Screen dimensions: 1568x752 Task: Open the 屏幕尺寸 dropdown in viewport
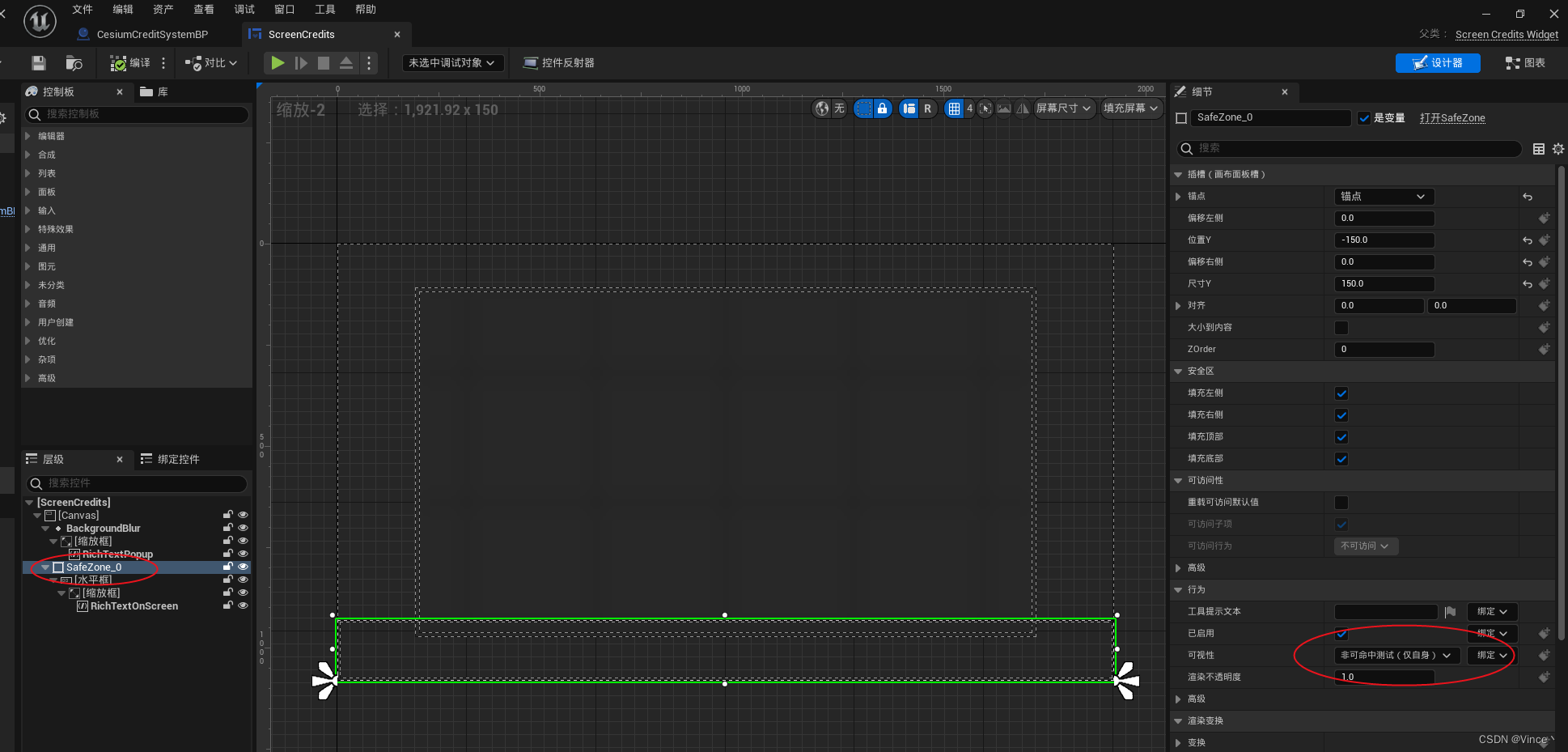coord(1064,108)
